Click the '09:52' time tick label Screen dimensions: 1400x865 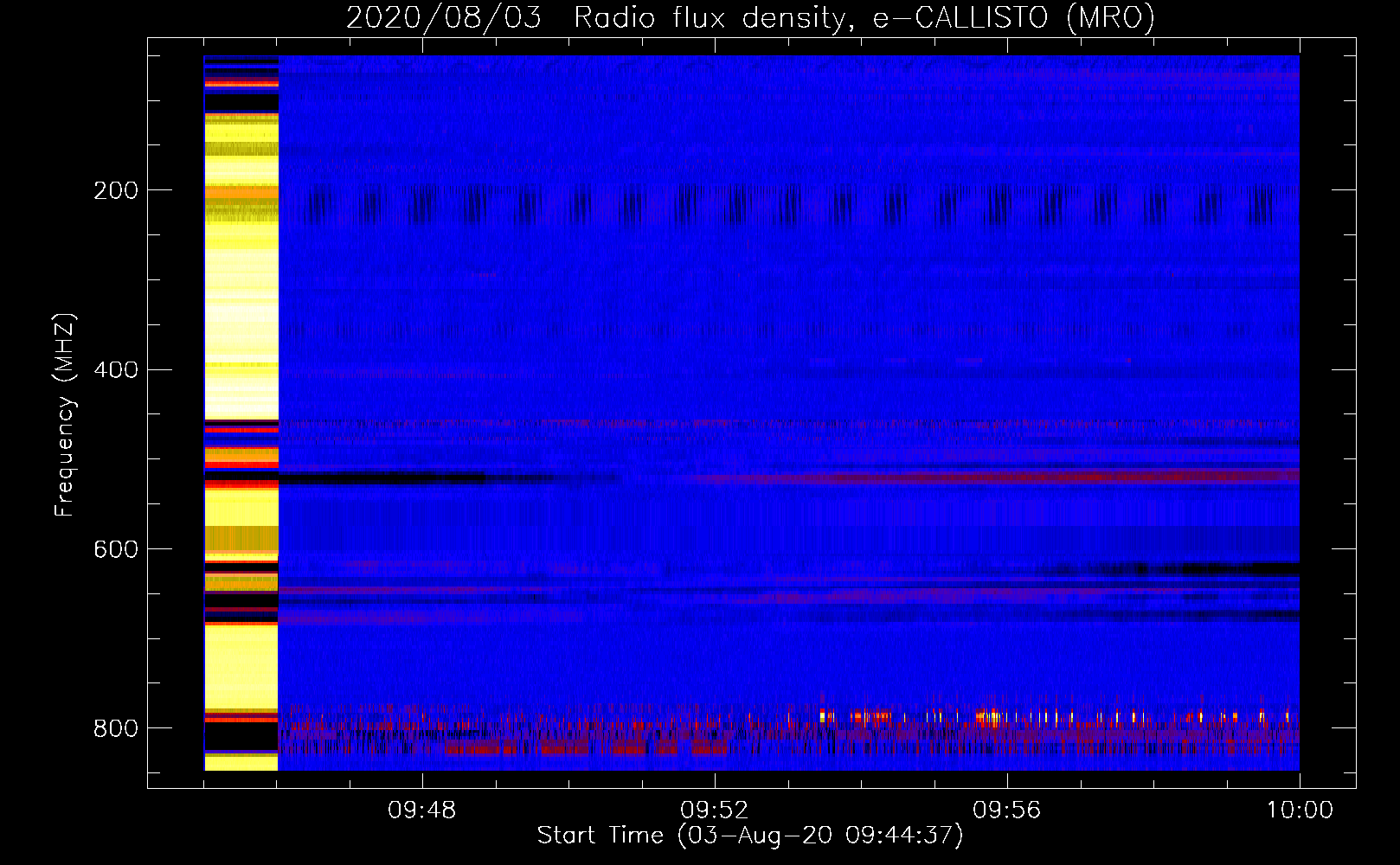pos(715,811)
